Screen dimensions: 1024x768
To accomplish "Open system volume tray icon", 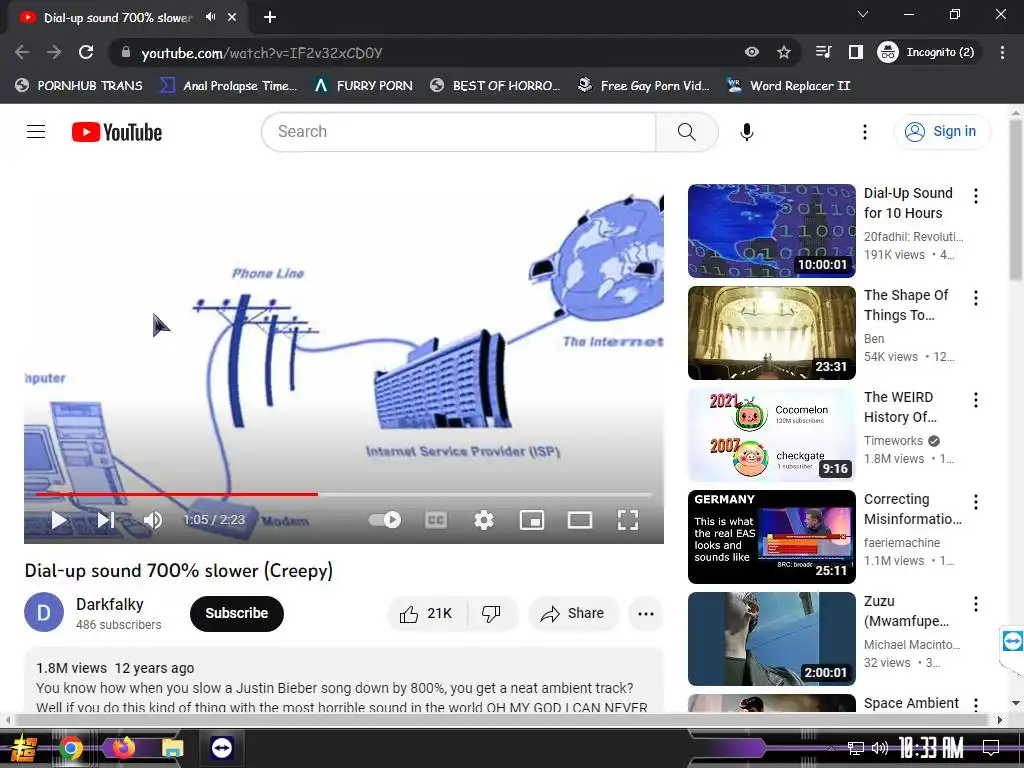I will [x=880, y=748].
